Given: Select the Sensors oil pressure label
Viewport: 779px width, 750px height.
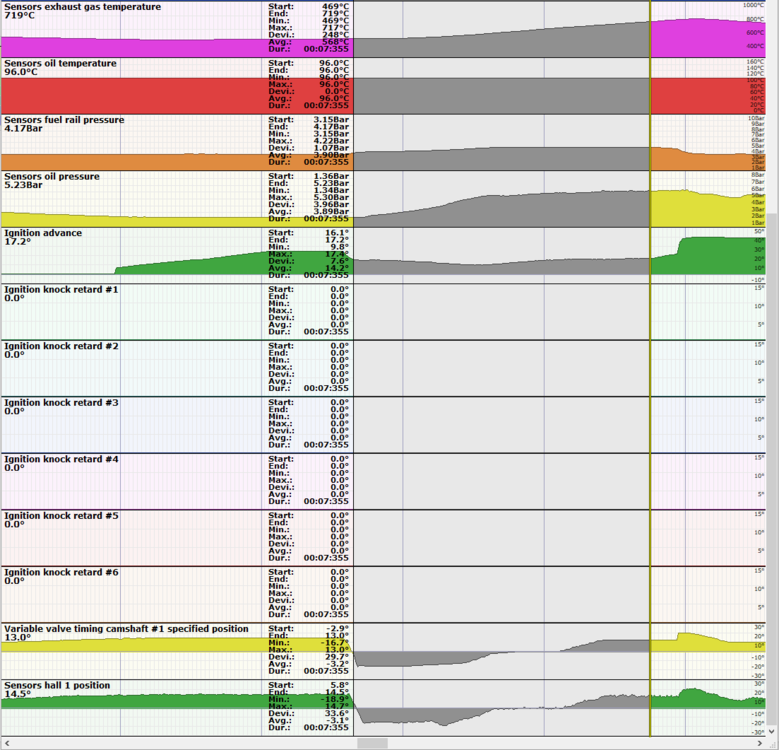Looking at the screenshot, I should (x=52, y=177).
